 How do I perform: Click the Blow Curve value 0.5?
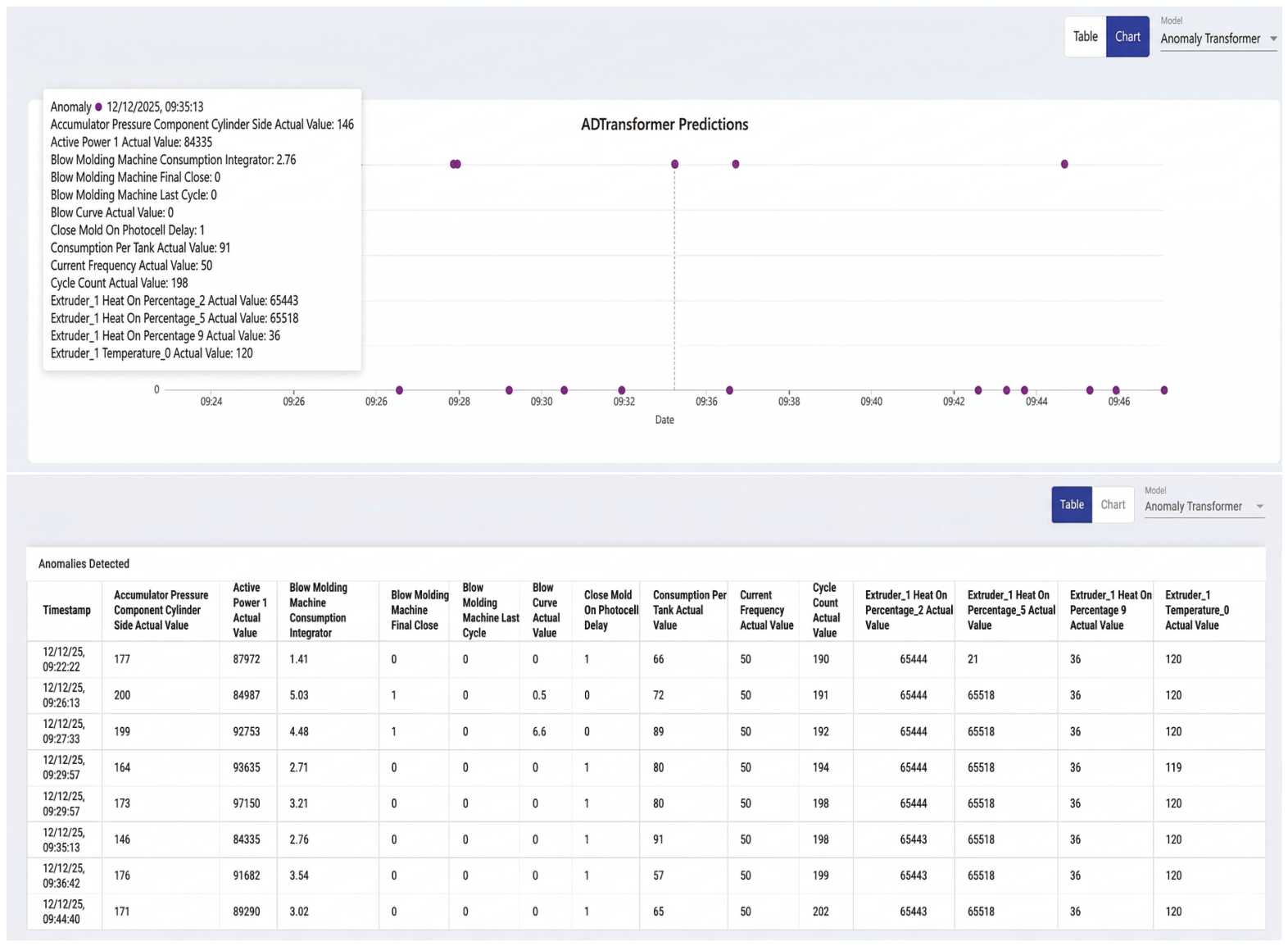[539, 695]
